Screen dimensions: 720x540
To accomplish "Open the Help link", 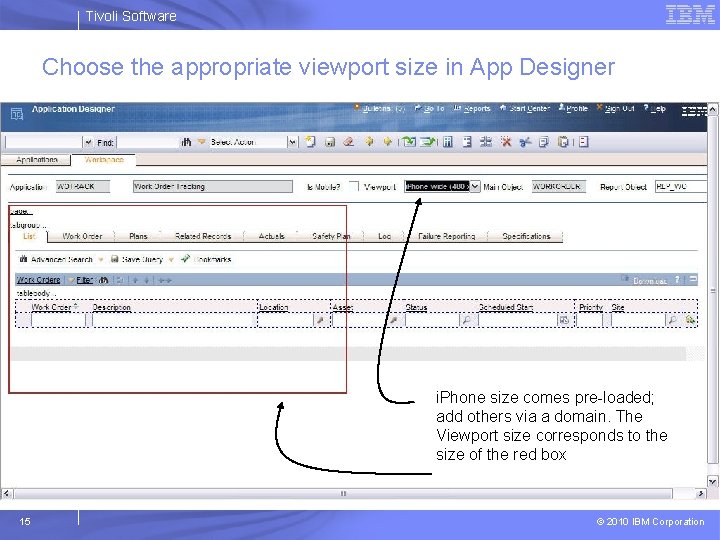I will pyautogui.click(x=654, y=109).
